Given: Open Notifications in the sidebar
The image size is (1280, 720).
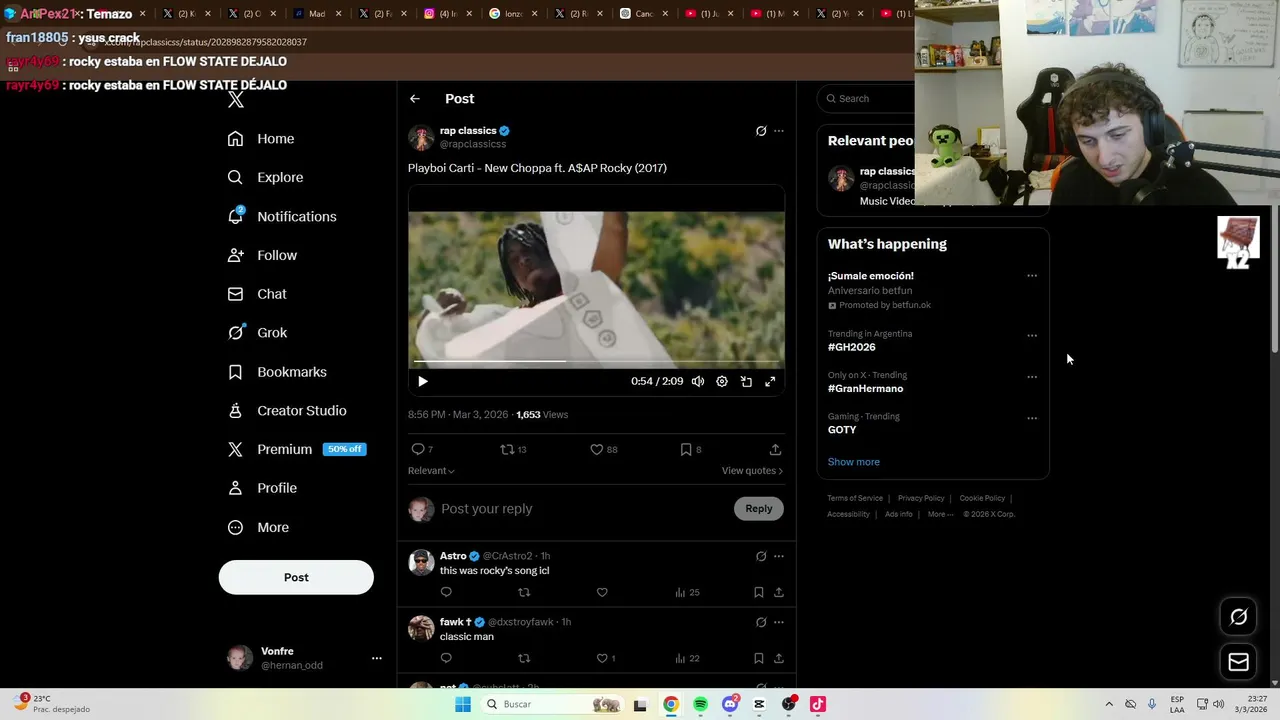Looking at the screenshot, I should (x=282, y=216).
